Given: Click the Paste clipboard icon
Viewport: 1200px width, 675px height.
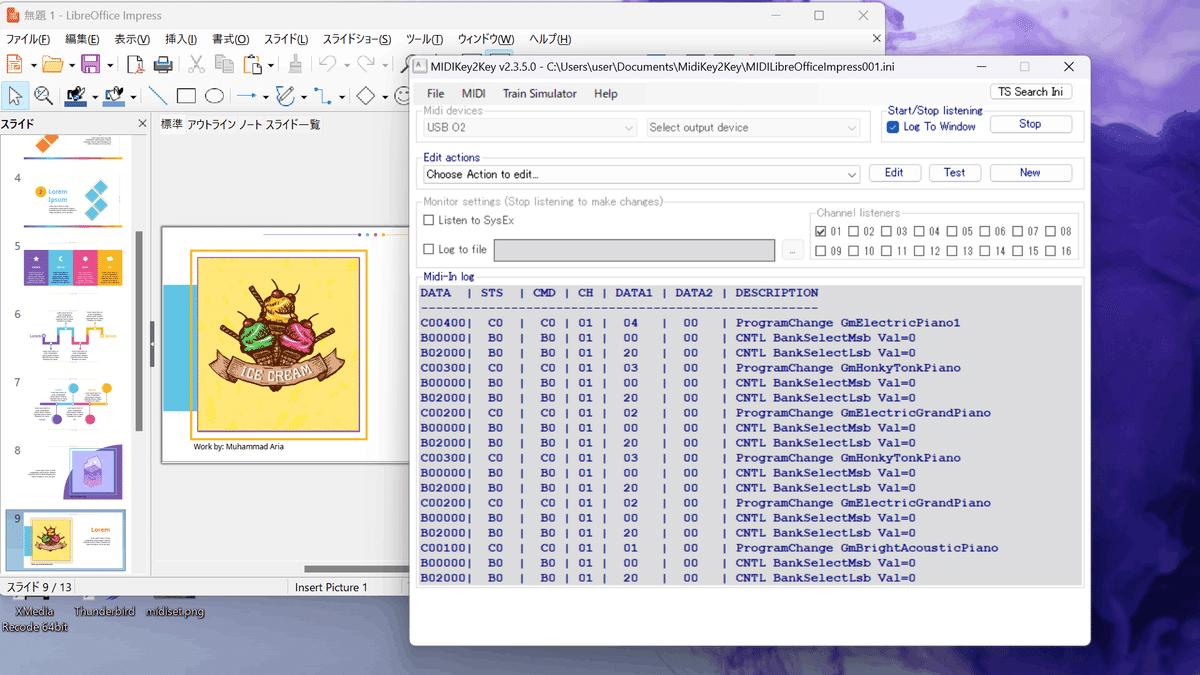Looking at the screenshot, I should pos(253,65).
